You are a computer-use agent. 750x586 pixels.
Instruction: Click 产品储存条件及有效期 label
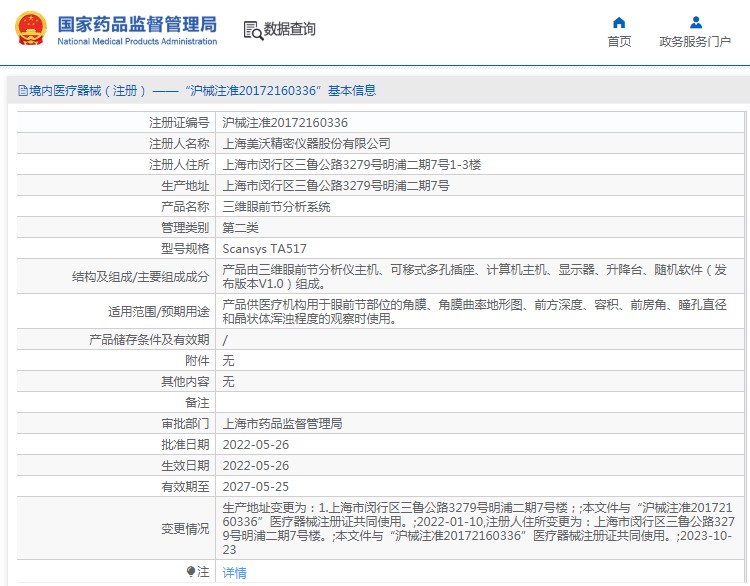[x=149, y=340]
